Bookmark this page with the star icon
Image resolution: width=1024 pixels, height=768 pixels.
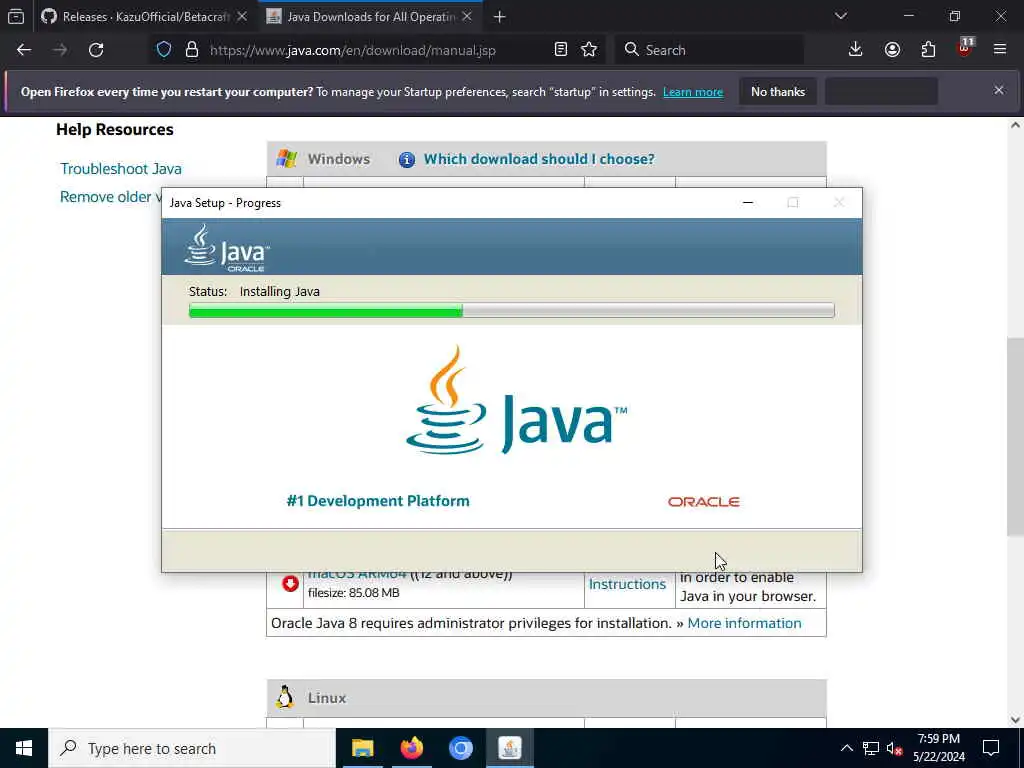589,50
